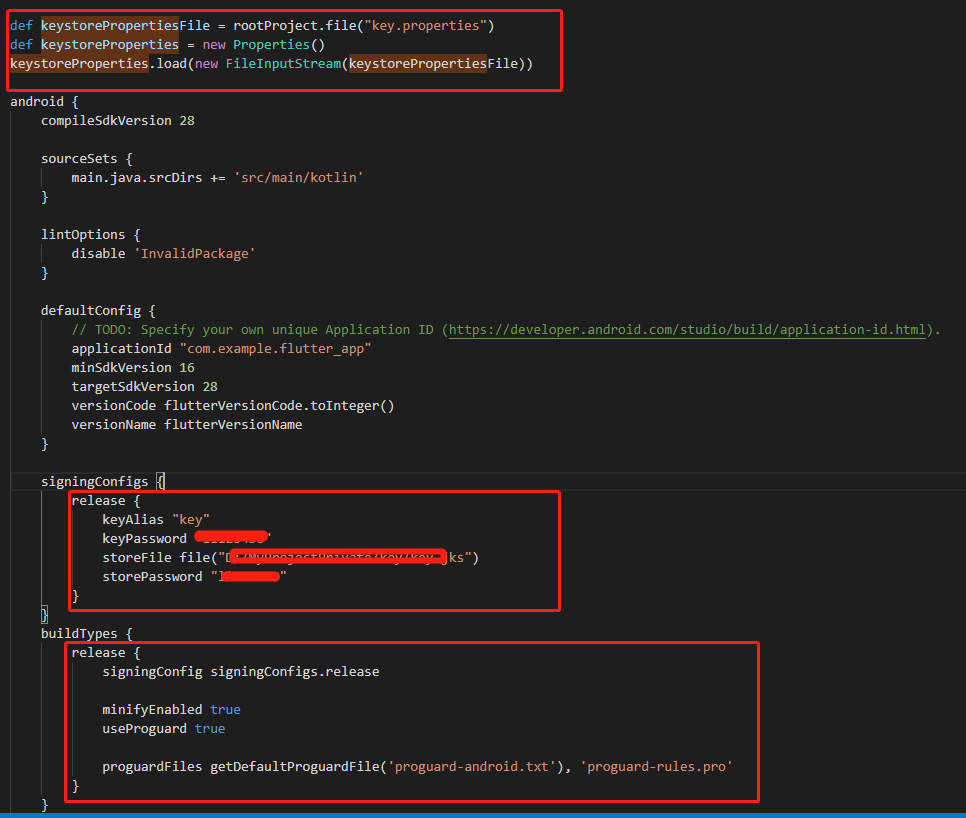Click 'new Properties()' on second line
The image size is (966, 818).
point(264,45)
